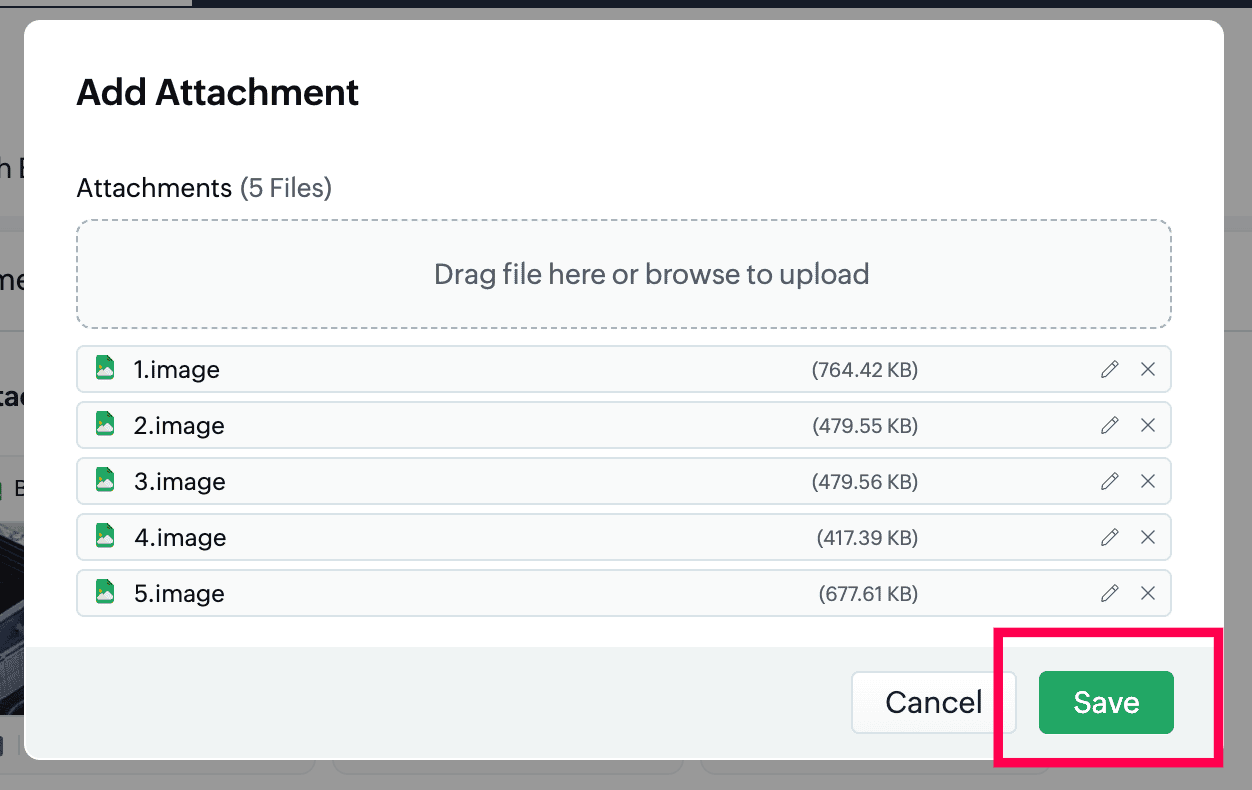Click the 764.42 KB size of 1.image
1252x790 pixels.
(x=864, y=370)
